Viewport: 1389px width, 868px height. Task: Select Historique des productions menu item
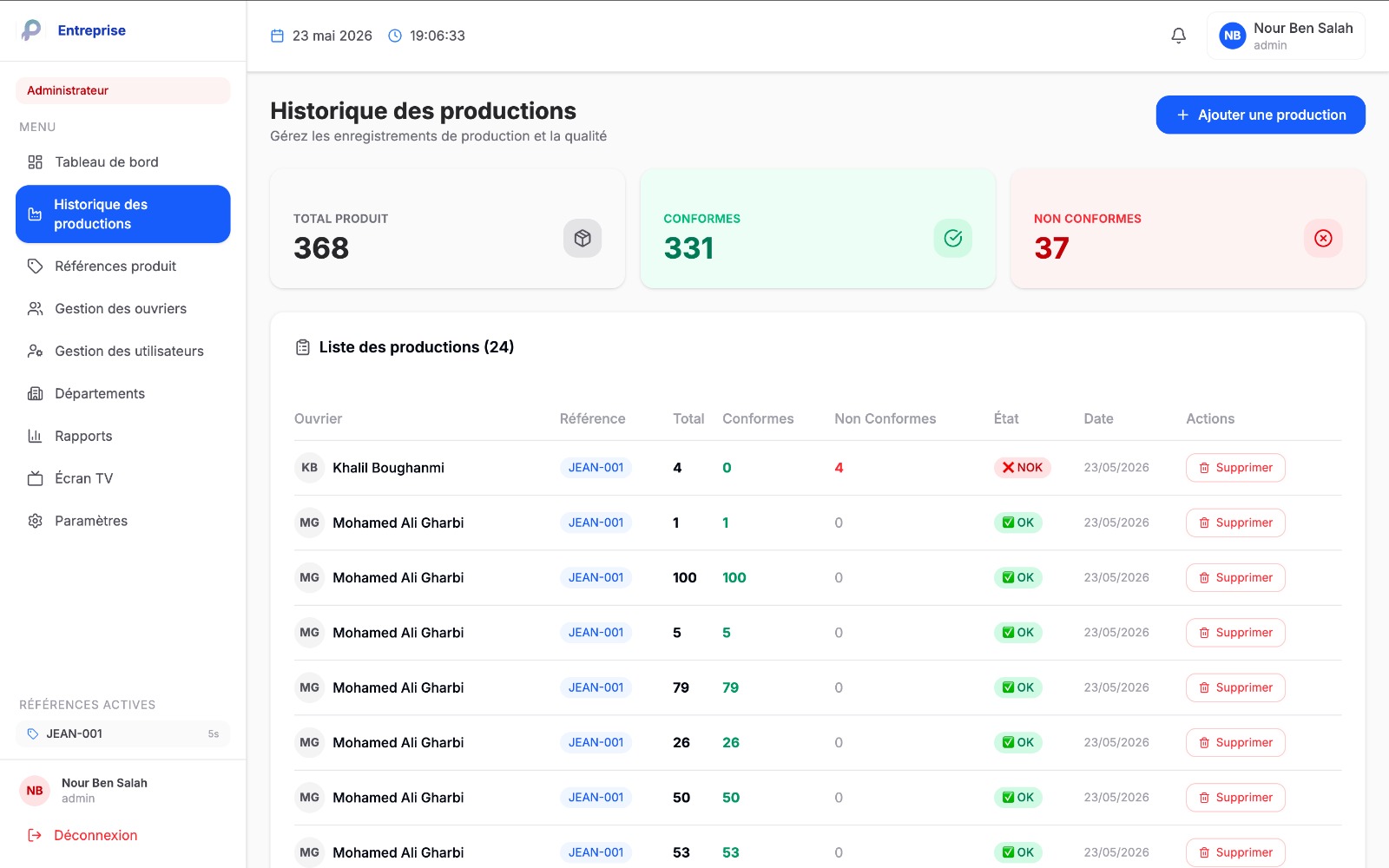pyautogui.click(x=123, y=214)
